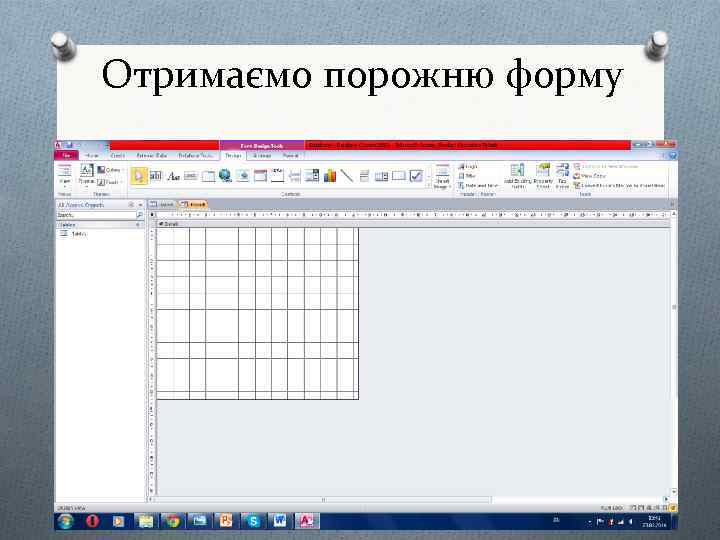
Task: Click the Detail section bar
Action: [x=411, y=224]
